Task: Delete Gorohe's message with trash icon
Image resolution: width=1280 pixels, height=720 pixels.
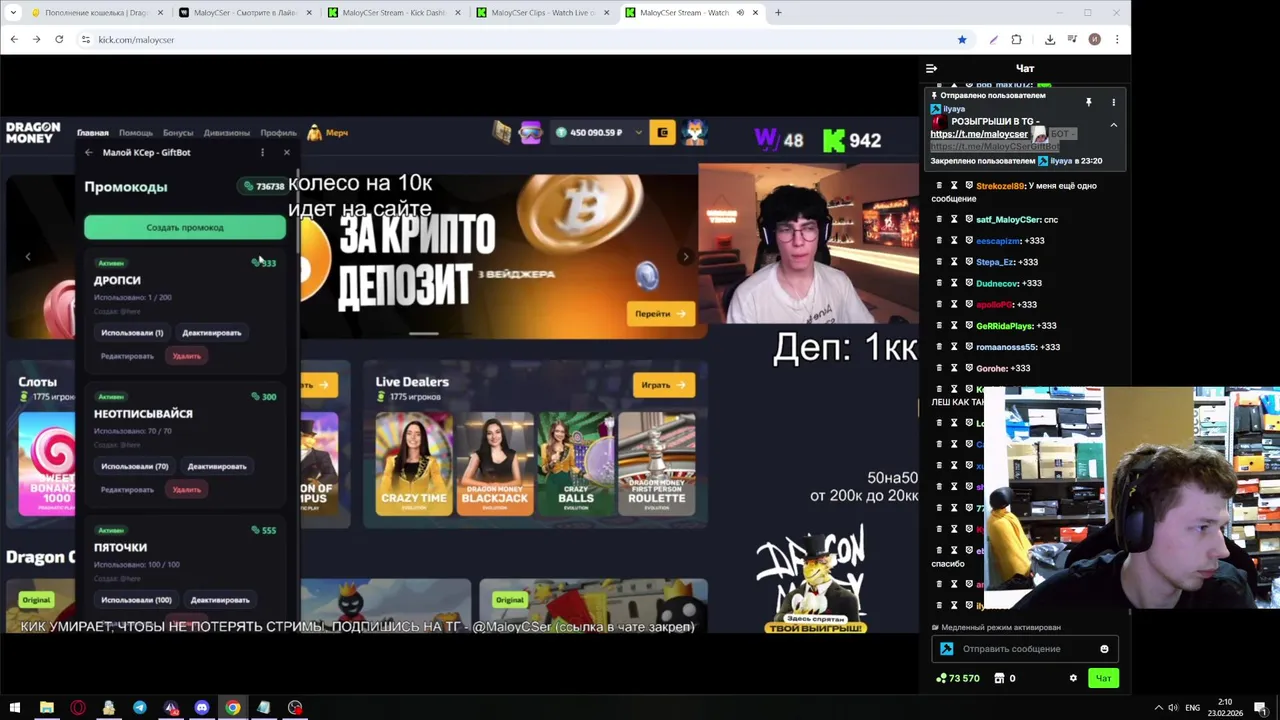Action: (938, 368)
